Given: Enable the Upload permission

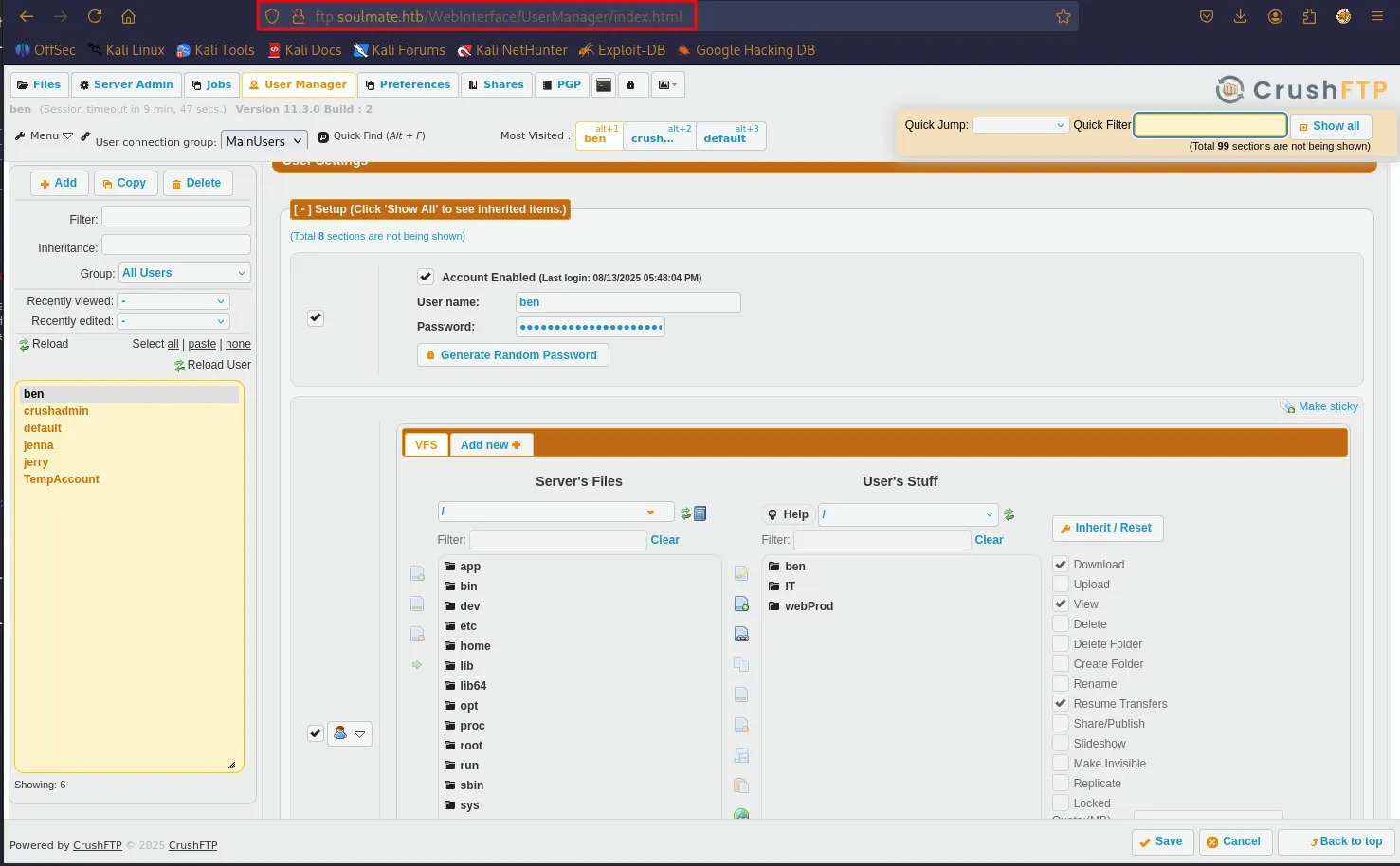Looking at the screenshot, I should [x=1061, y=584].
